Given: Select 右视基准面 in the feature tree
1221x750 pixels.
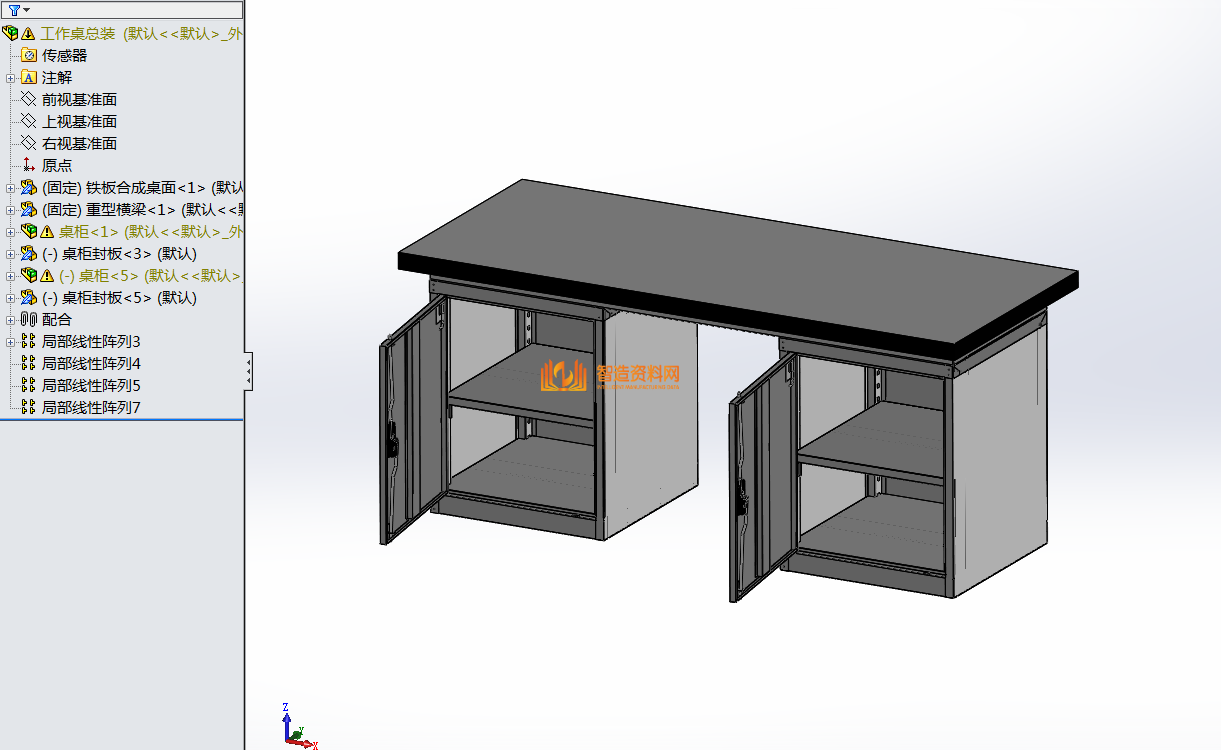Looking at the screenshot, I should (x=79, y=143).
